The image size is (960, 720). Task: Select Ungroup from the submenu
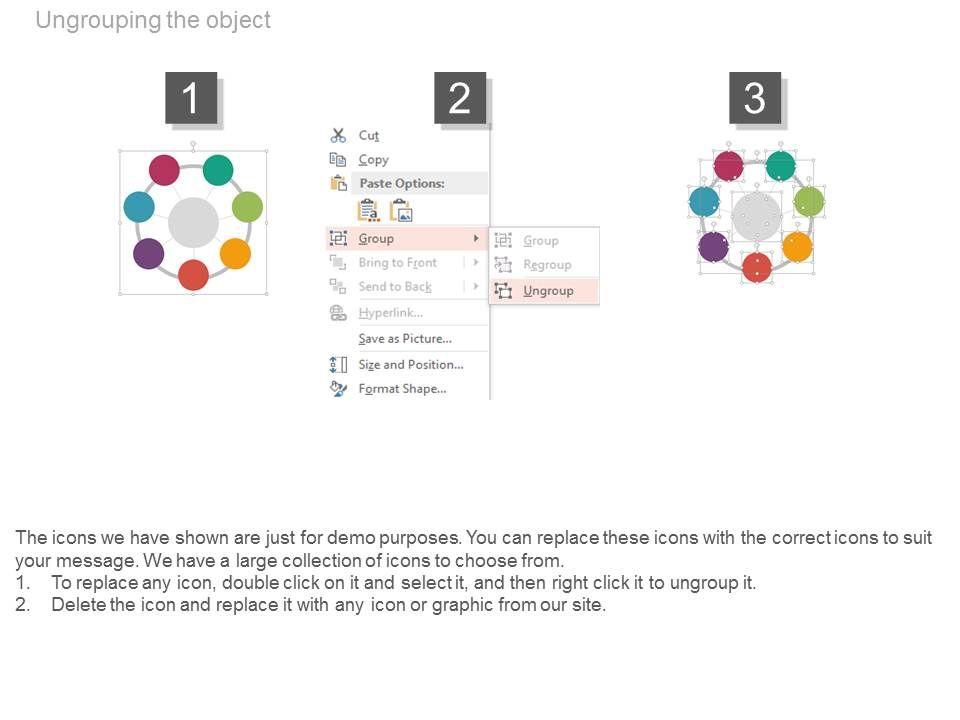[x=548, y=290]
